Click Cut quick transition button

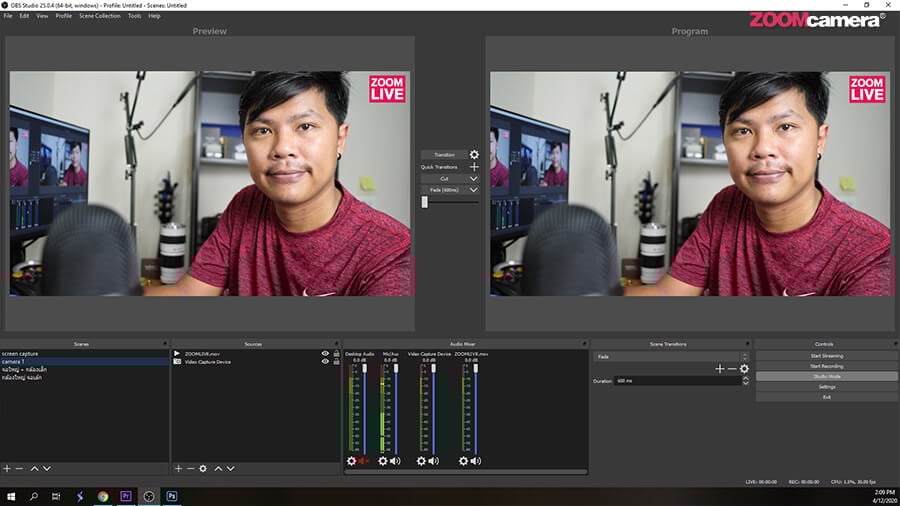pyautogui.click(x=444, y=178)
